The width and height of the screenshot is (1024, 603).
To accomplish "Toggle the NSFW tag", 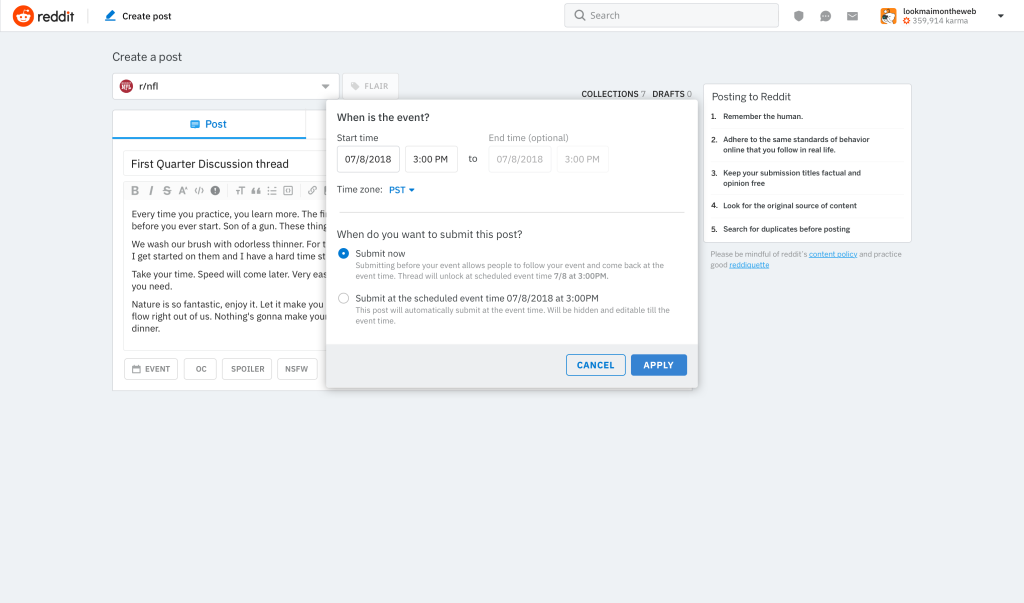I will point(297,369).
